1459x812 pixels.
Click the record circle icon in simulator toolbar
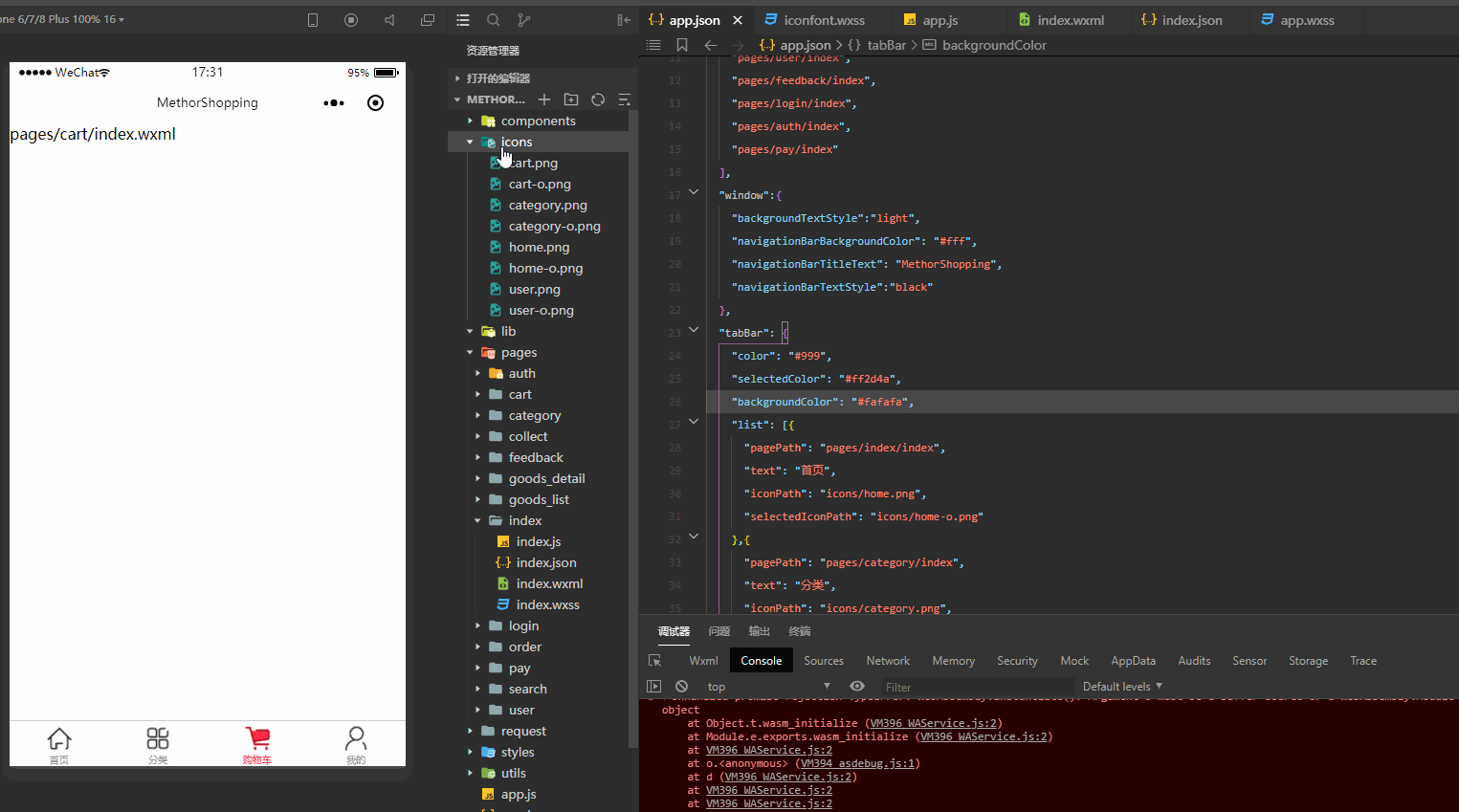point(351,19)
